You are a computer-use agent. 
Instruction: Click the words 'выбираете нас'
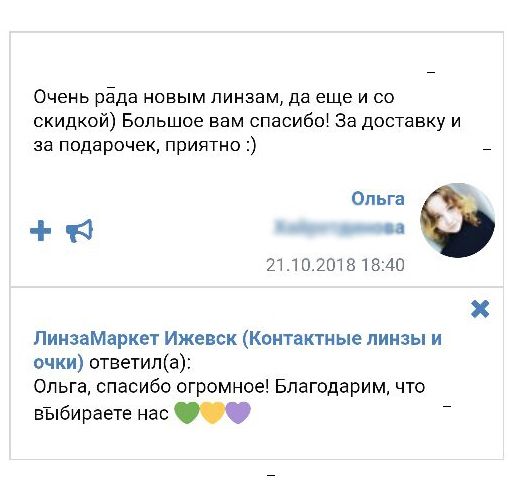coord(101,413)
